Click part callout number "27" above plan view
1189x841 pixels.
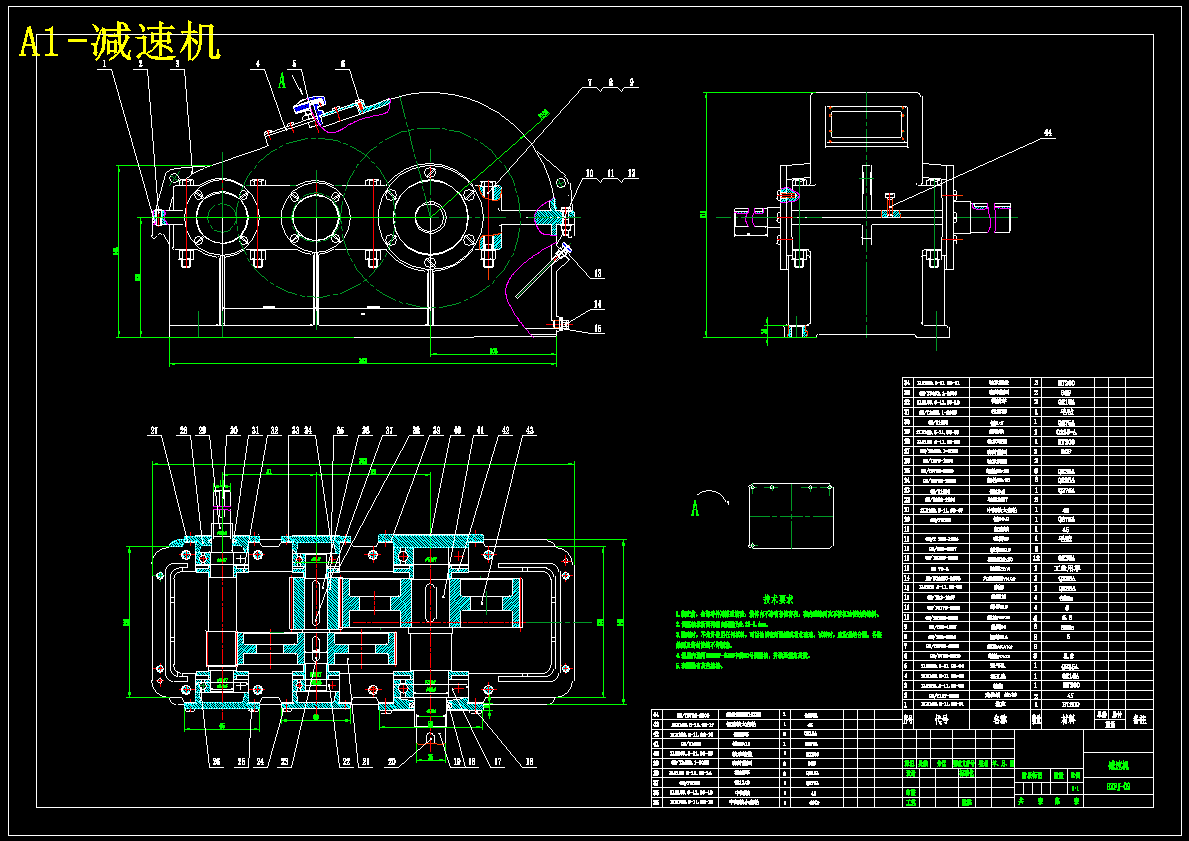[155, 430]
